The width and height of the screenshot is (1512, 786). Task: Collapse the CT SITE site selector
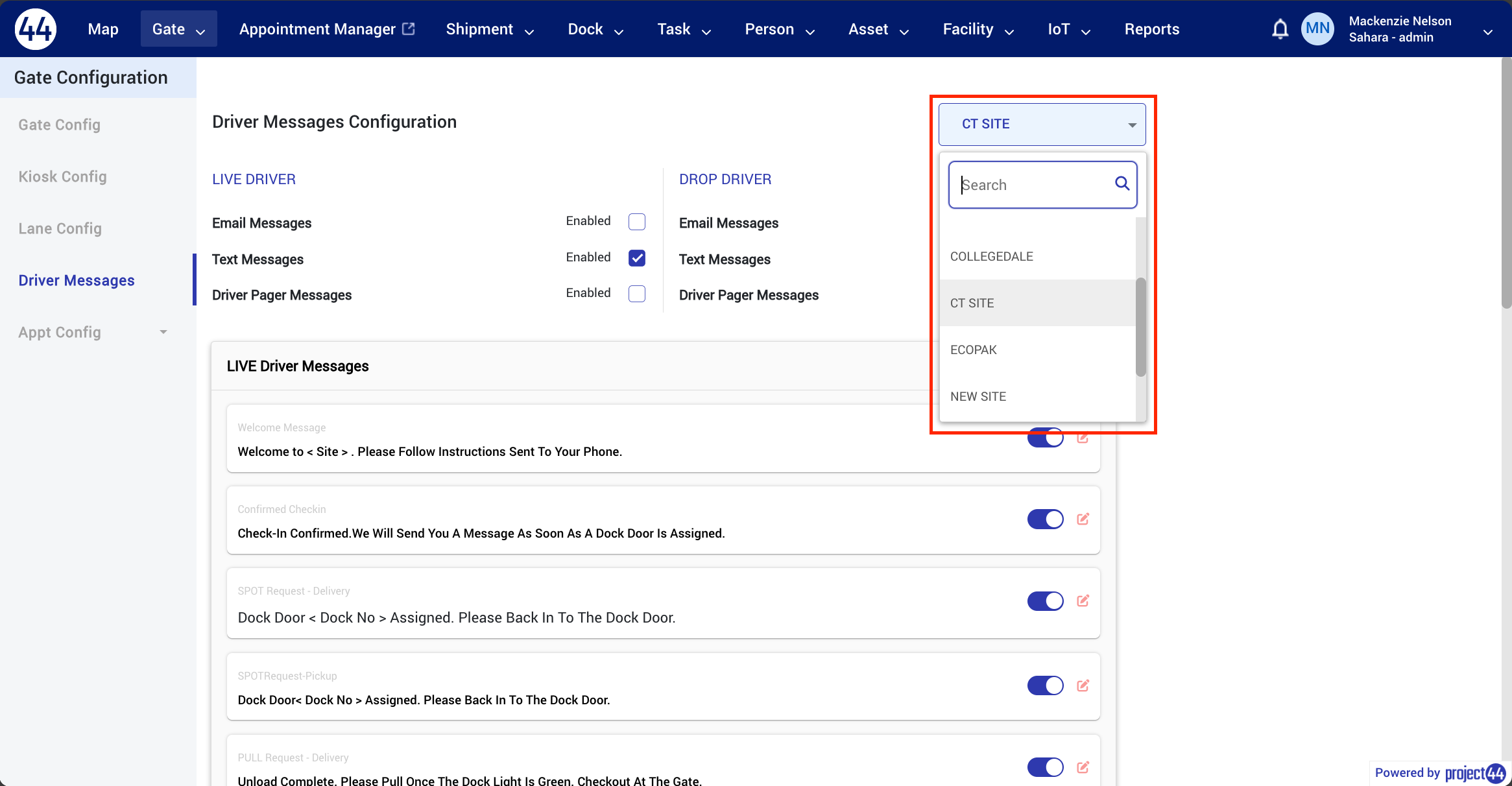tap(1042, 125)
